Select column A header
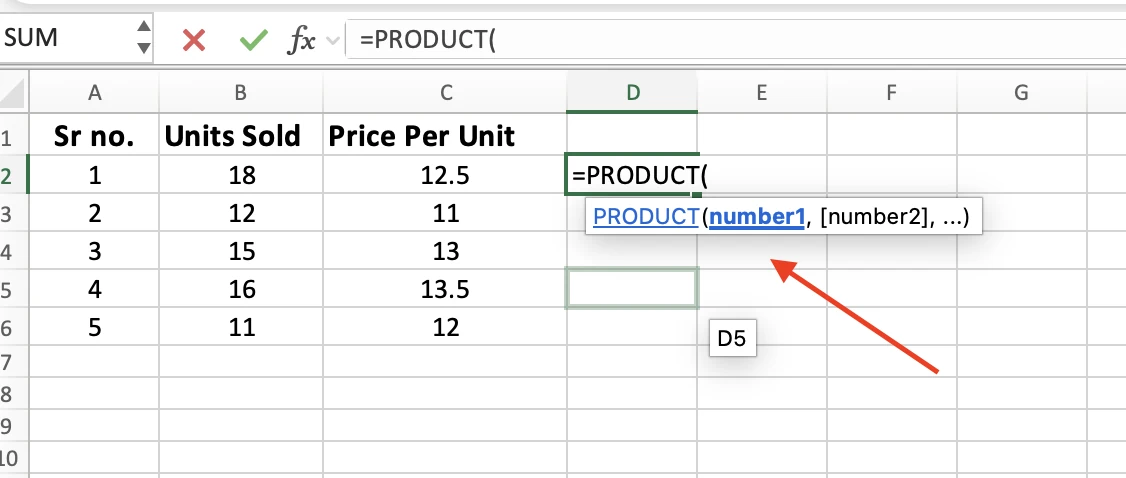 94,92
